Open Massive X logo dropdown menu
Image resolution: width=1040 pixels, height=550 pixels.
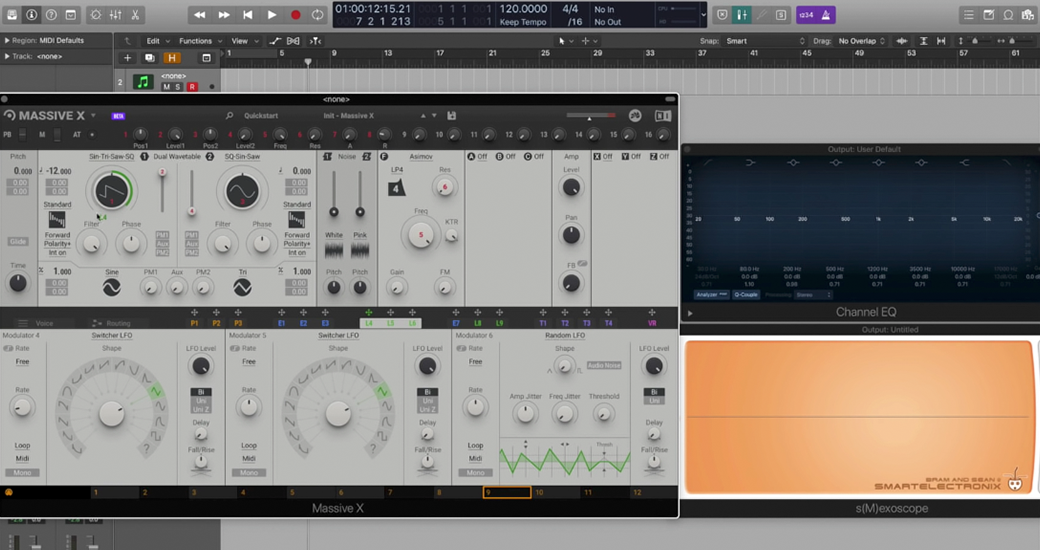[93, 115]
